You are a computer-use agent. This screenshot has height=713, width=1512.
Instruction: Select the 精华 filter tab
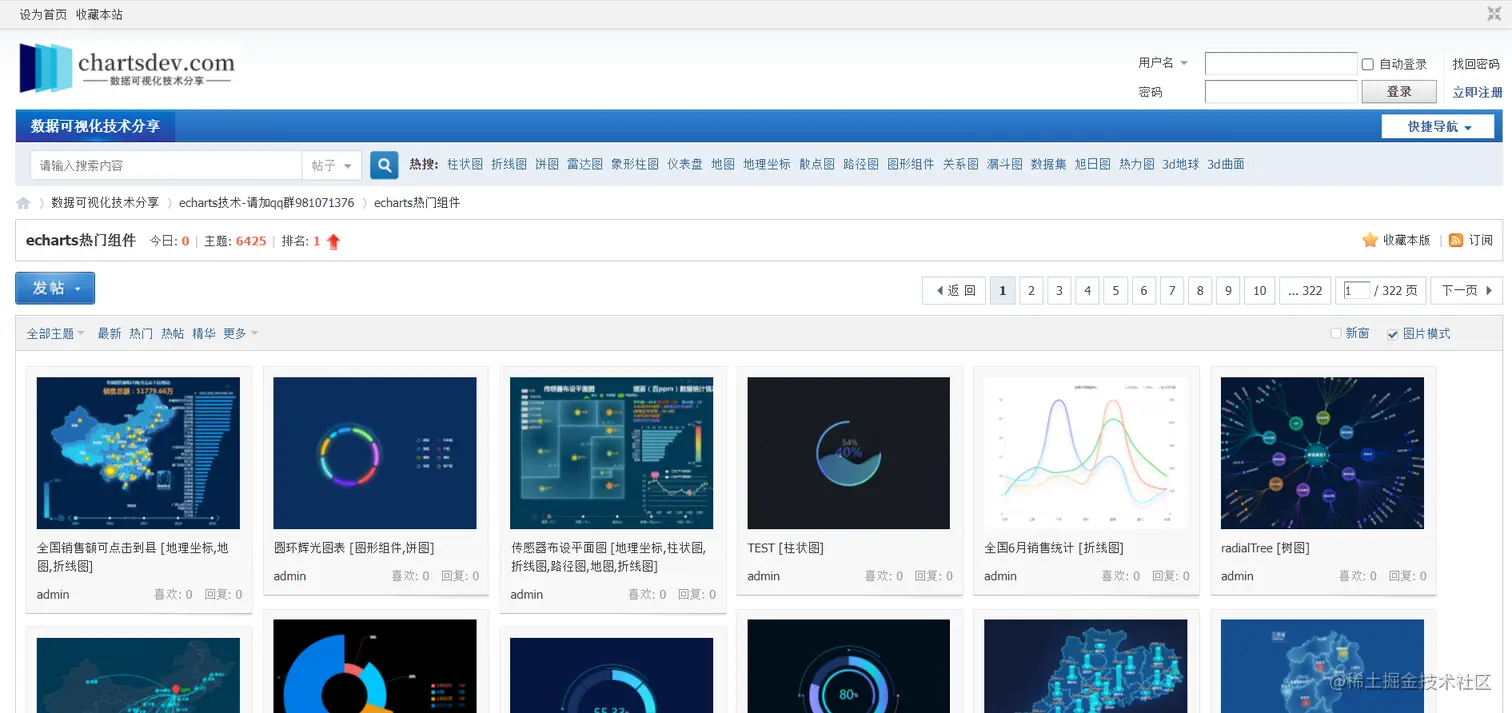204,334
